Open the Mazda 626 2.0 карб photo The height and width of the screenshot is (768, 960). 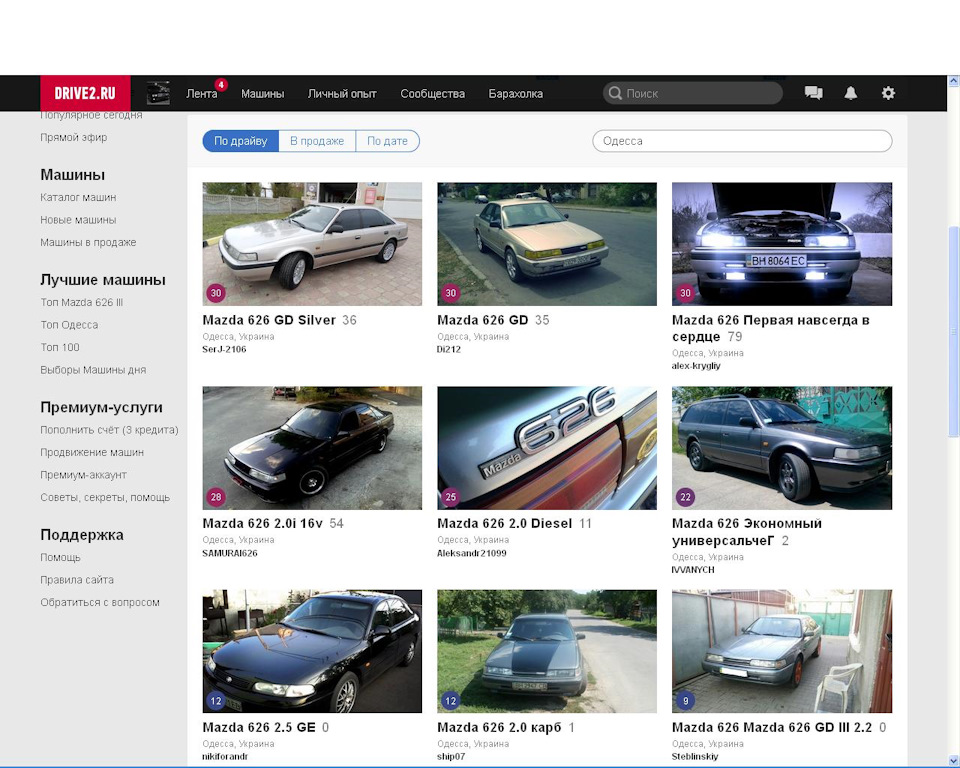(547, 652)
